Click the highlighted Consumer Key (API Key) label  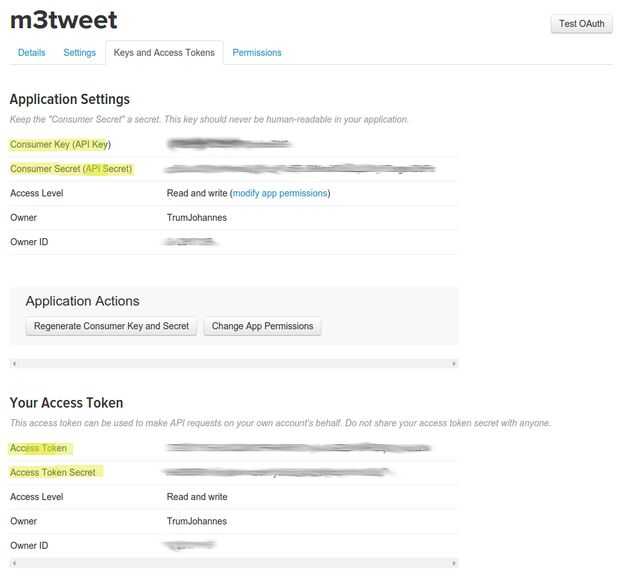click(60, 145)
